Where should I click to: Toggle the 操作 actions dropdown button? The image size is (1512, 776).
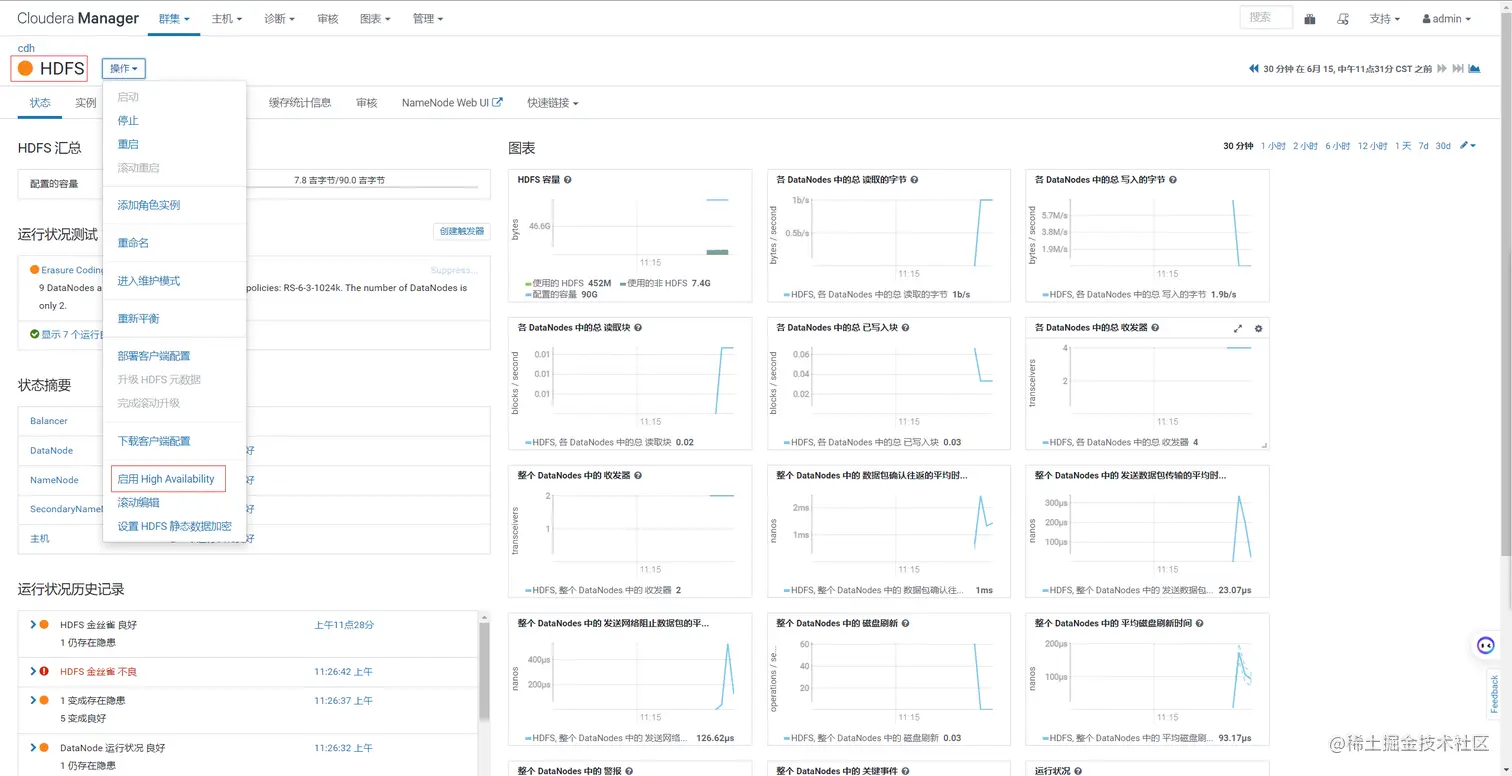(124, 69)
